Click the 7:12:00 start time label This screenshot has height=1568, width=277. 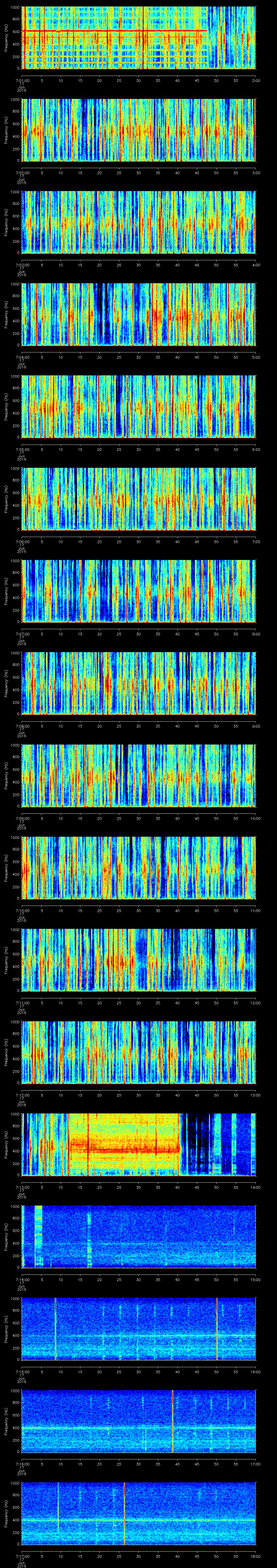coord(22,1095)
